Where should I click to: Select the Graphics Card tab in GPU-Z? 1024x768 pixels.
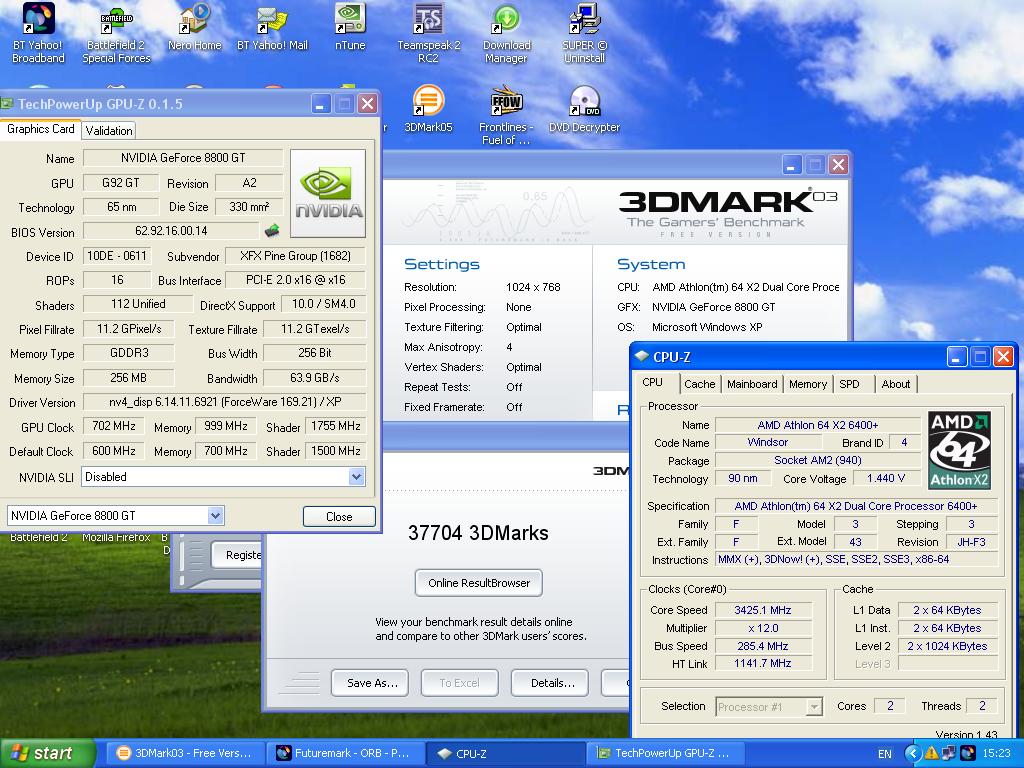click(x=40, y=129)
